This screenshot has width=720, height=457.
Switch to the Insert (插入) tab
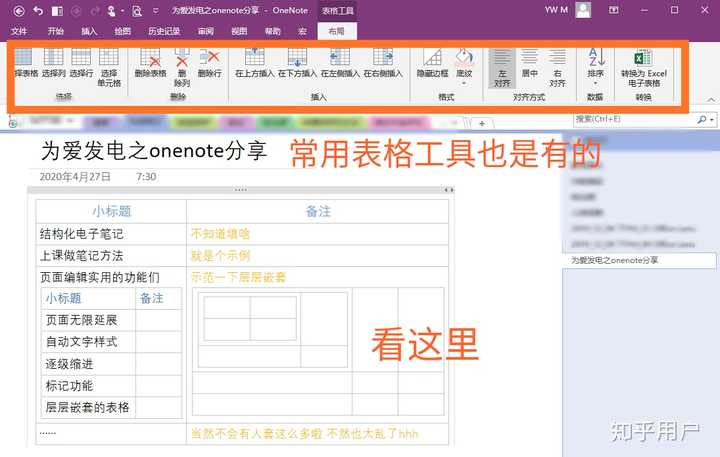click(x=89, y=31)
